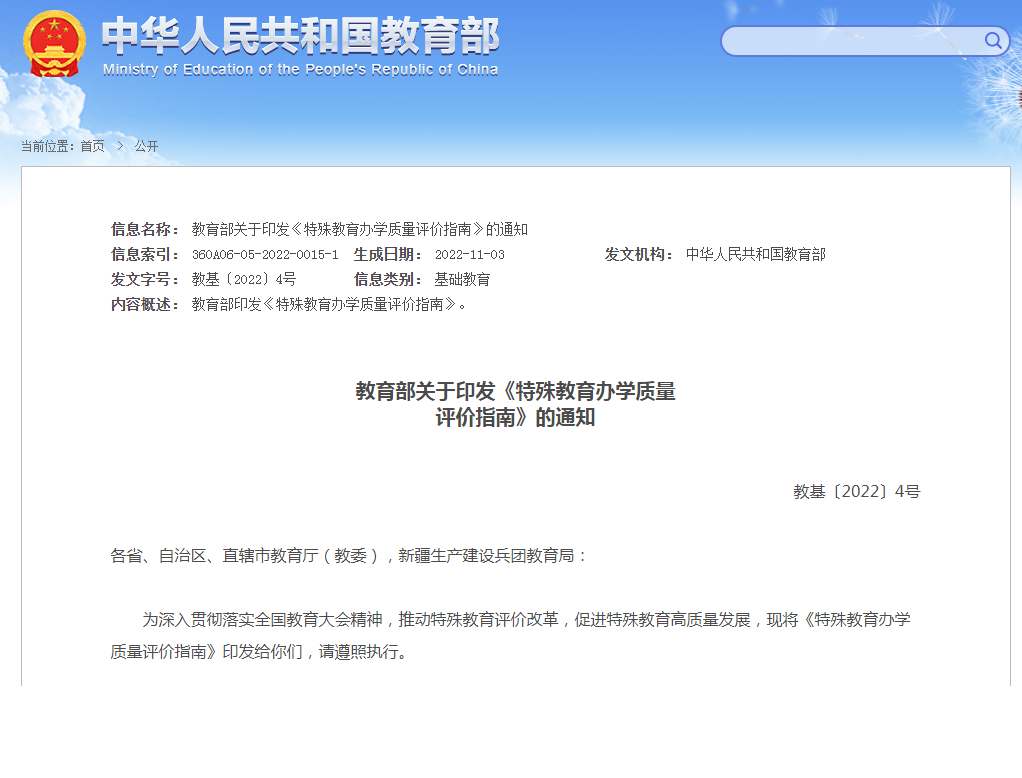Select the 信息名称 field label

tap(145, 229)
